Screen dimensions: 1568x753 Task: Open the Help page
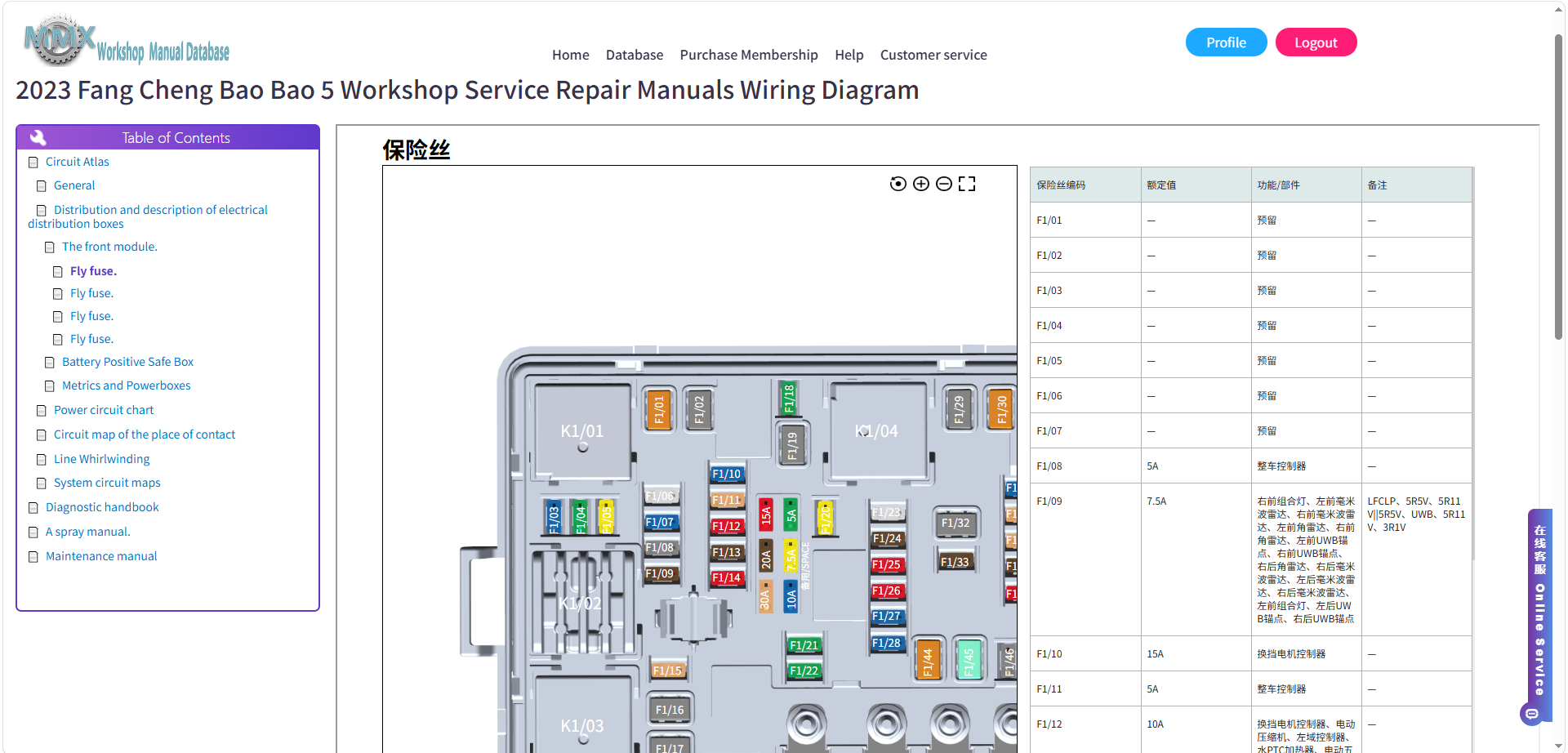coord(849,55)
